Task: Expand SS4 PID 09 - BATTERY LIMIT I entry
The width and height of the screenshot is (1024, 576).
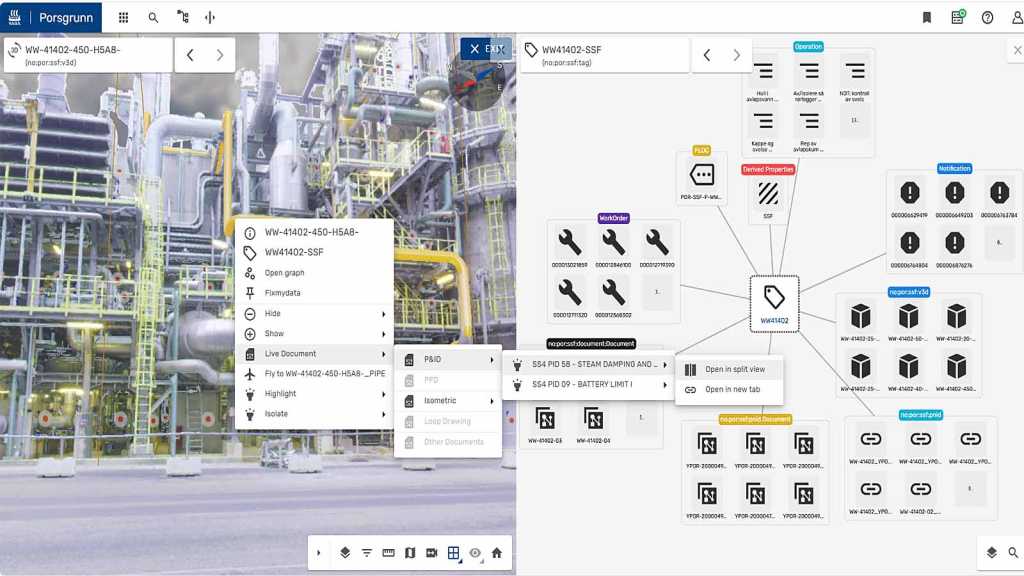Action: [588, 385]
